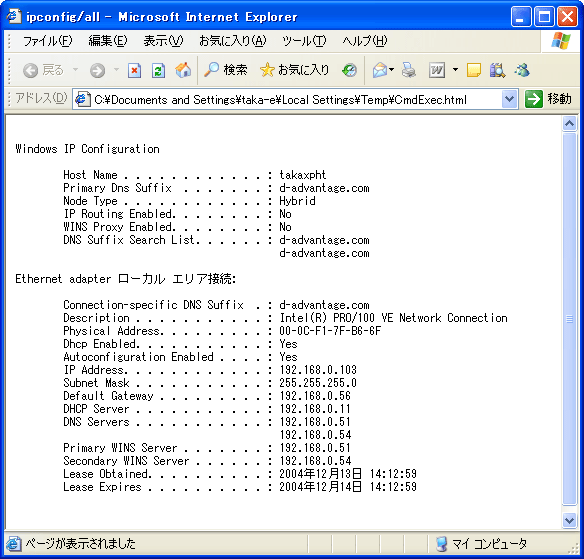584x559 pixels.
Task: Open the ファイル(F) menu
Action: tap(47, 41)
